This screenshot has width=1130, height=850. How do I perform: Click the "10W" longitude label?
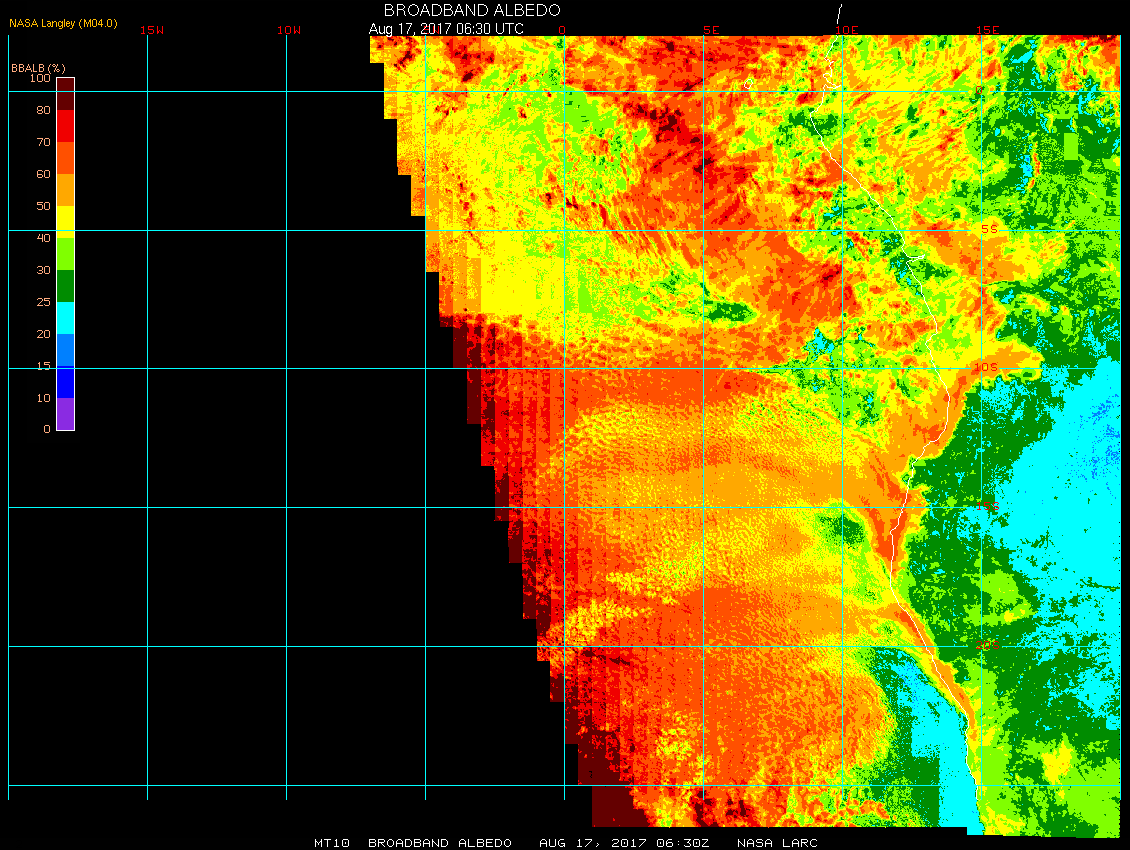click(289, 30)
